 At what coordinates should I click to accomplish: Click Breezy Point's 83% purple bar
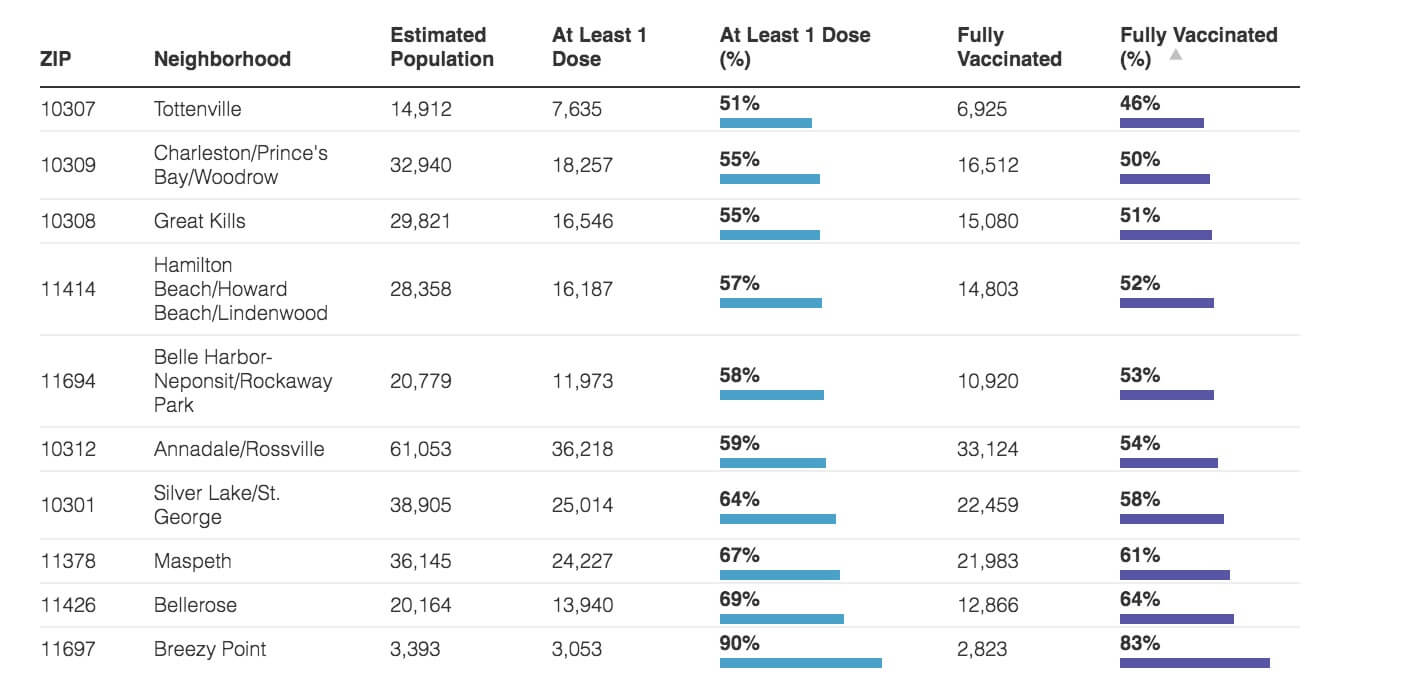pos(1194,663)
